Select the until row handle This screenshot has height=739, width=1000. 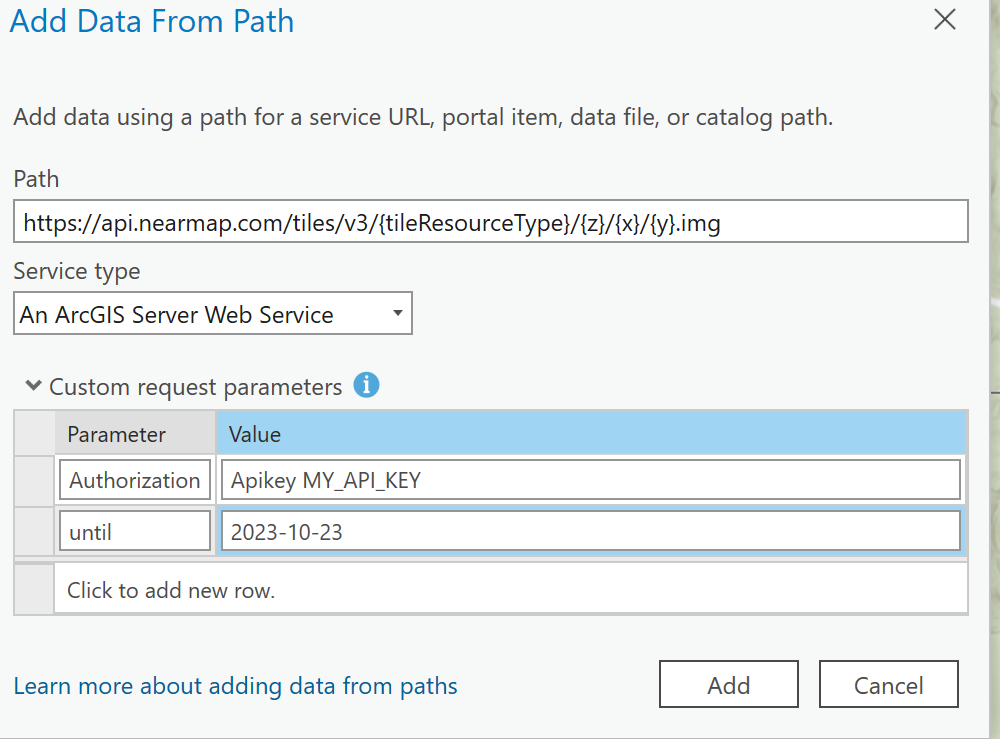[33, 531]
